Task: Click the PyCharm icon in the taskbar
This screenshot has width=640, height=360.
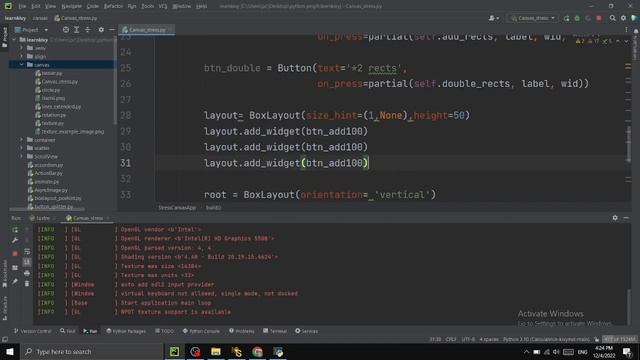Action: click(174, 352)
